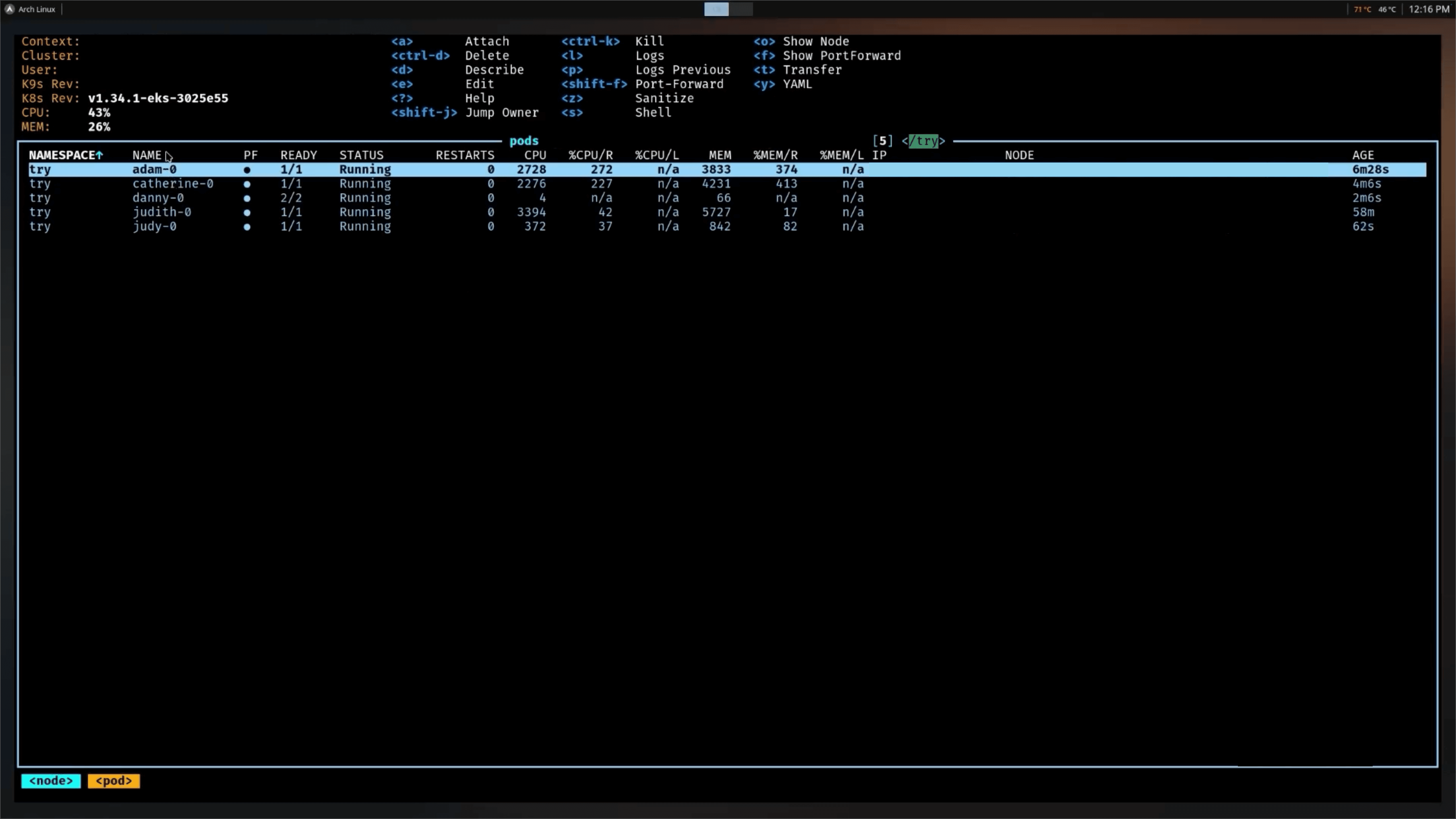
Task: Sort by the NAME column header
Action: coord(147,155)
